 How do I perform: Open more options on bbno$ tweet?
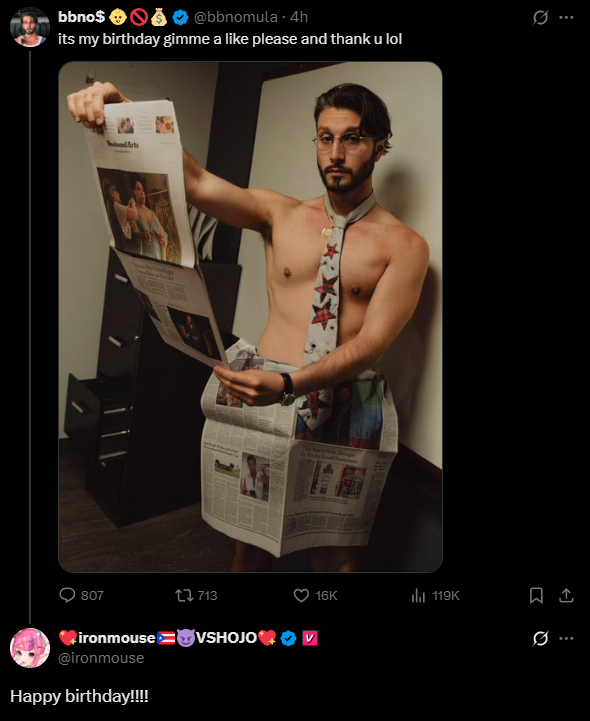click(566, 17)
